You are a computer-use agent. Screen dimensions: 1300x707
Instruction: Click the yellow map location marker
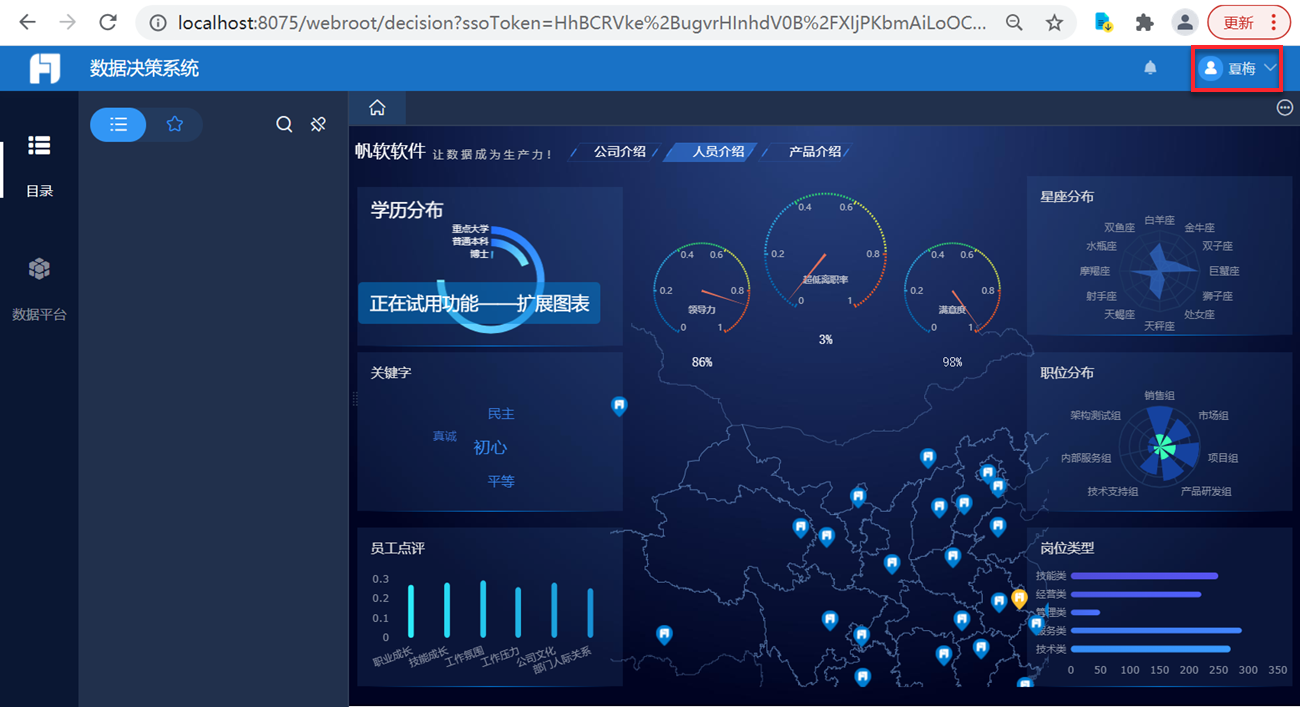1019,598
